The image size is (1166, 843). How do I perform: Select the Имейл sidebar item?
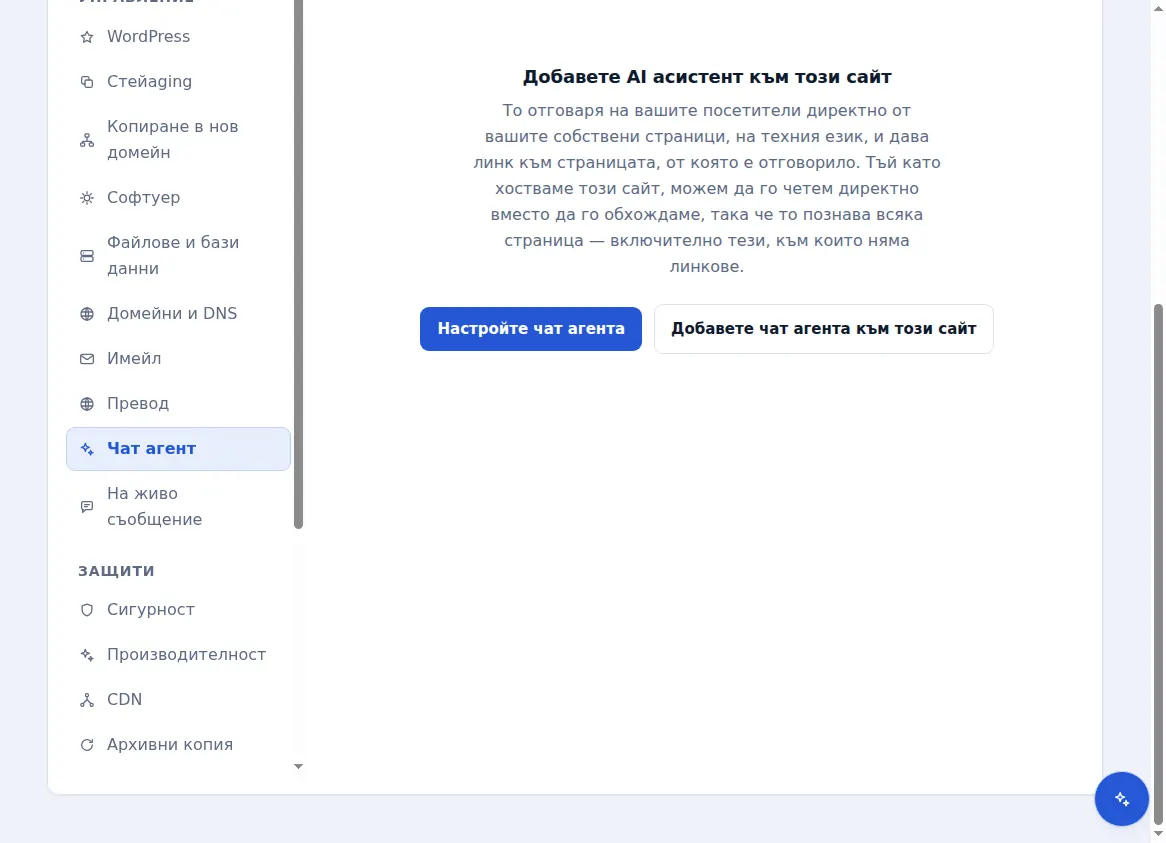click(178, 359)
